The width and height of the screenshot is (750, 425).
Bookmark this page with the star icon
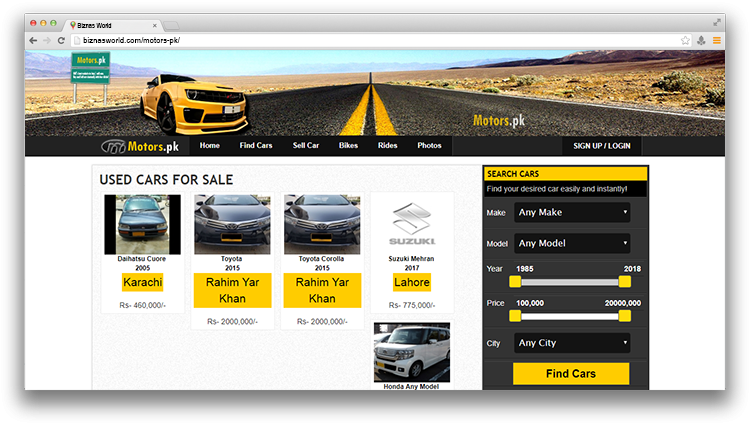pyautogui.click(x=685, y=40)
